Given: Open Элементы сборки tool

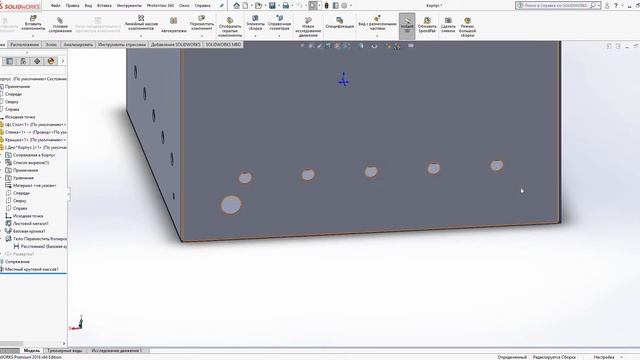Looking at the screenshot, I should point(256,23).
